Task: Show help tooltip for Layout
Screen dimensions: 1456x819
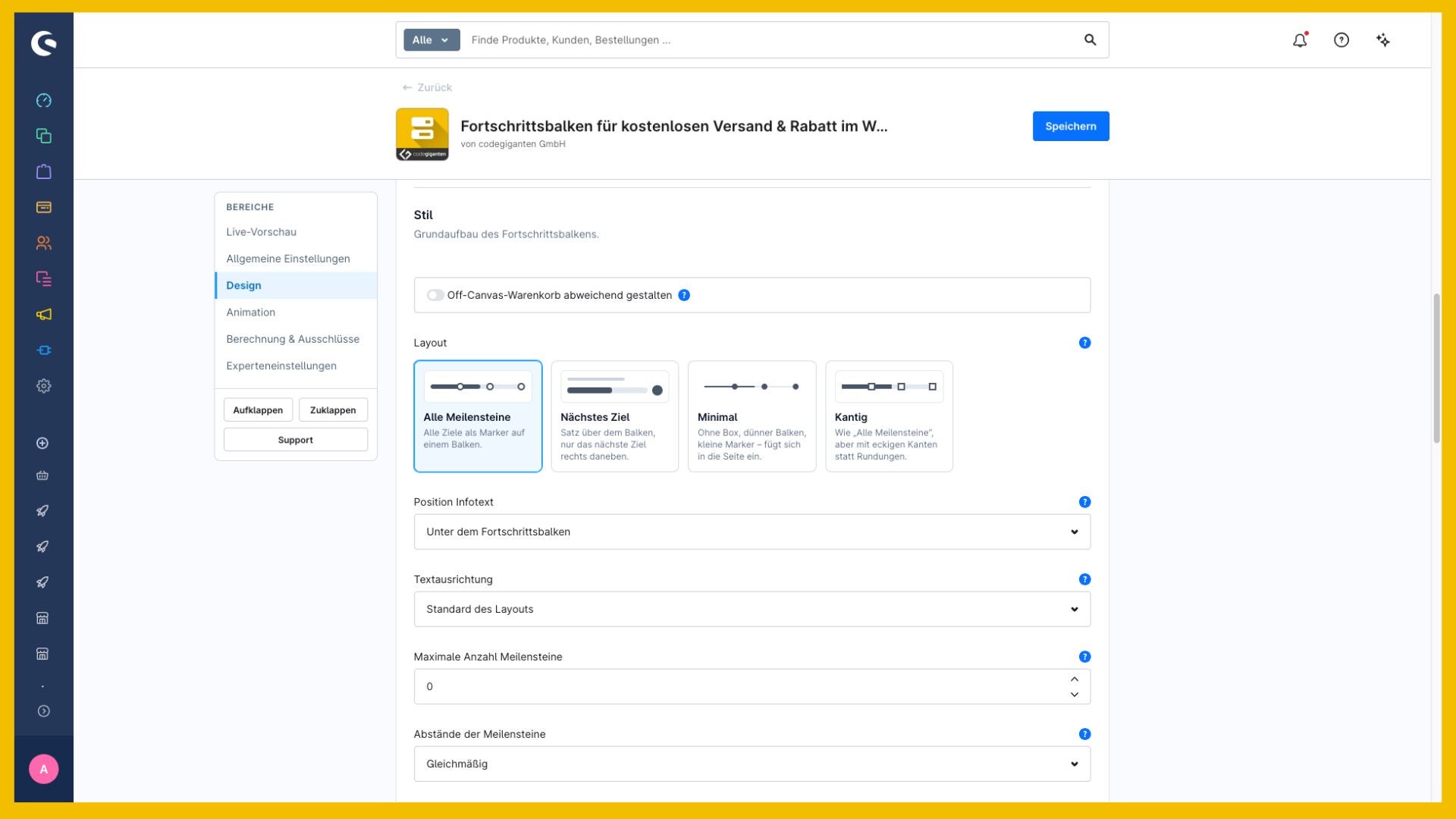Action: [1084, 343]
